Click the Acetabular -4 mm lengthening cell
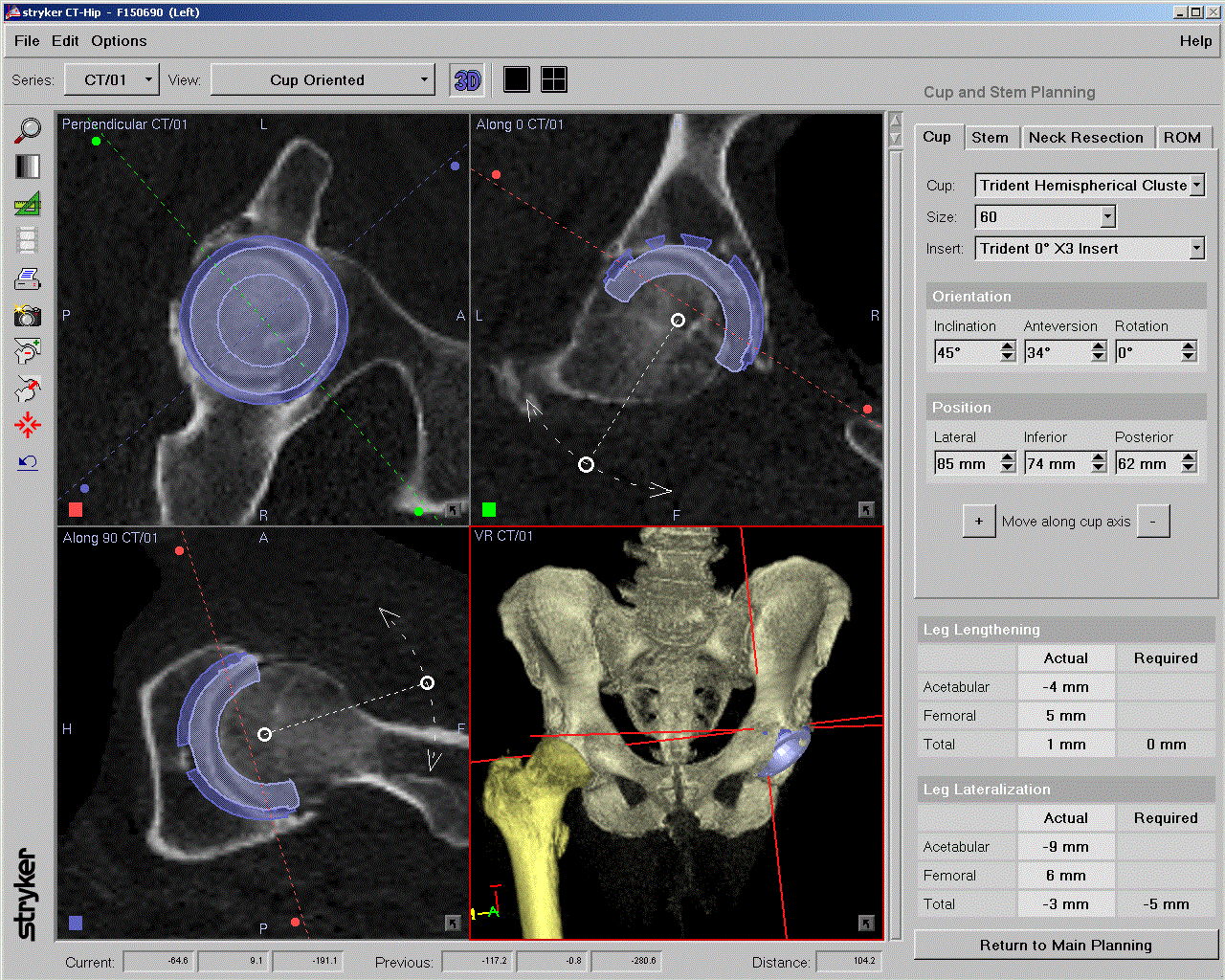 click(x=1066, y=687)
